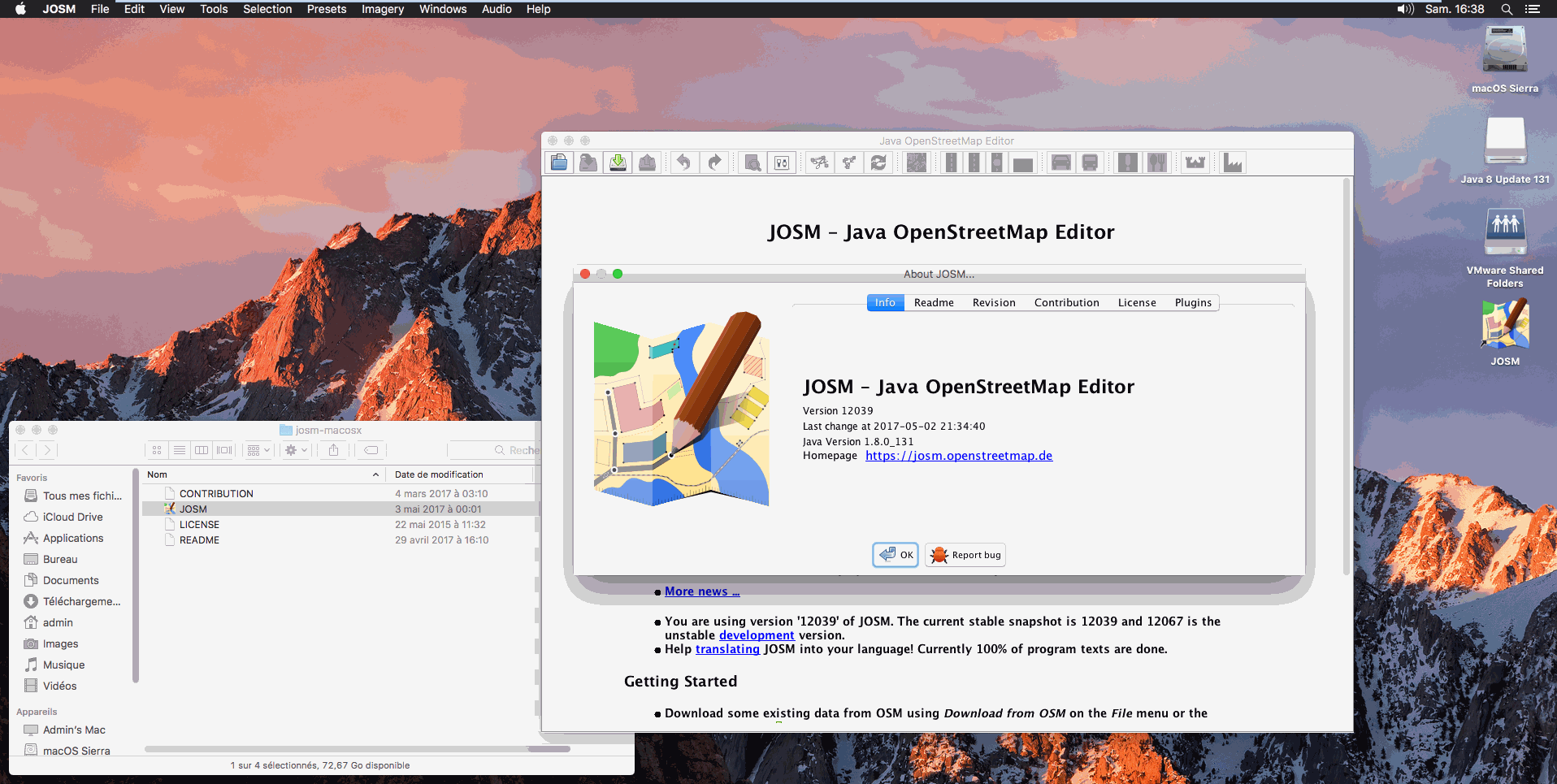This screenshot has width=1557, height=784.
Task: Open the Selection menu
Action: coord(267,9)
